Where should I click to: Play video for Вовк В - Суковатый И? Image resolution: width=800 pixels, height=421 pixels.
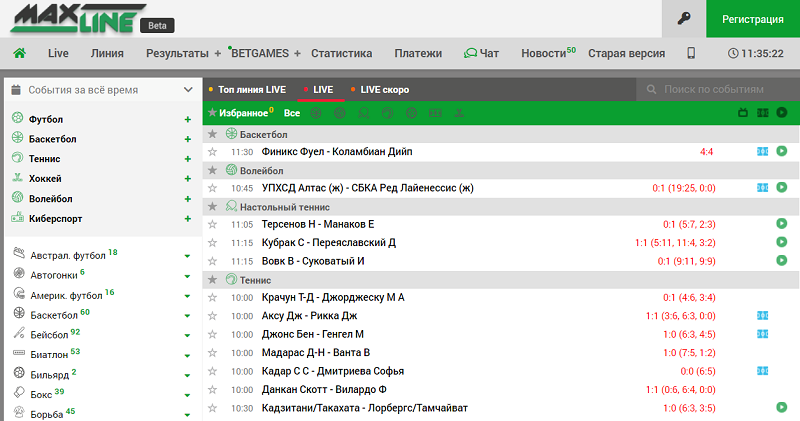point(782,260)
